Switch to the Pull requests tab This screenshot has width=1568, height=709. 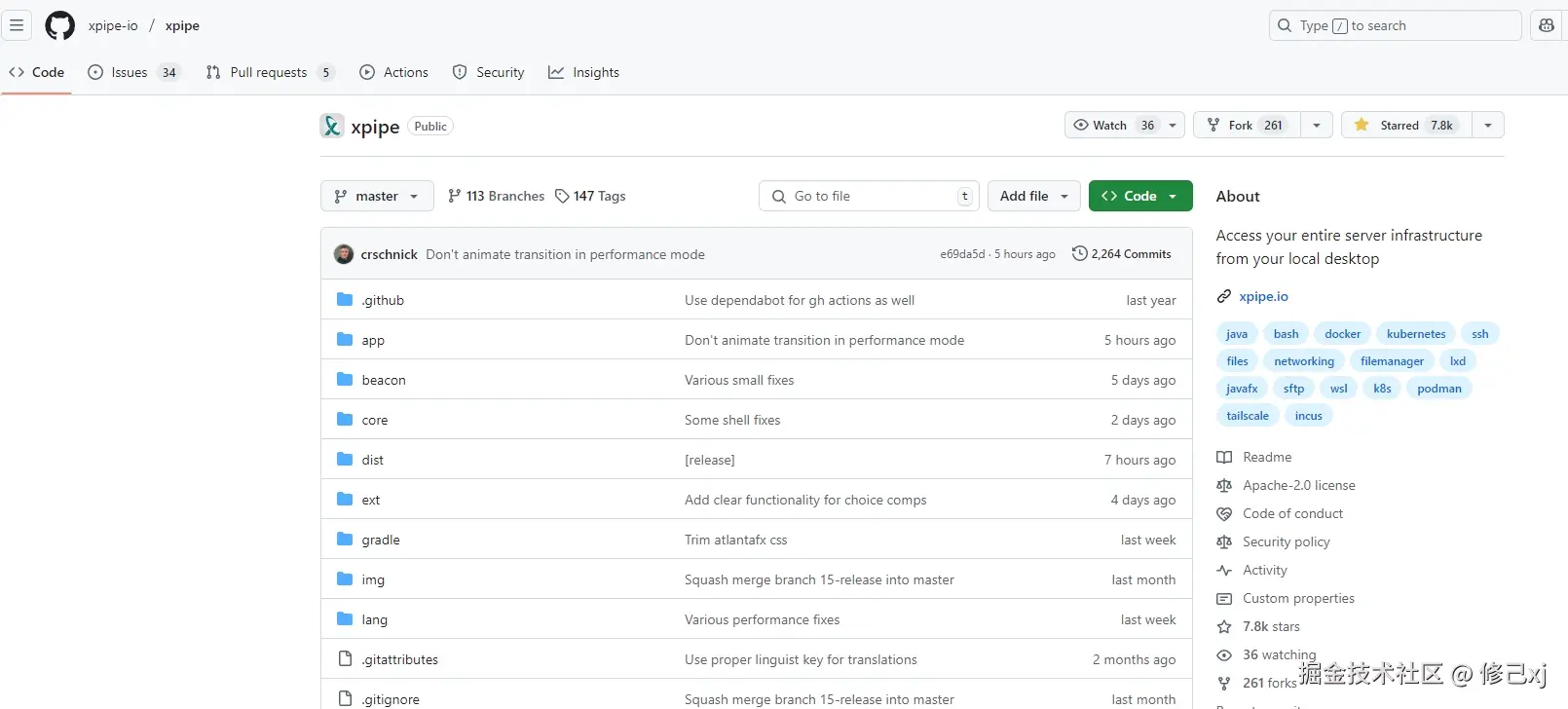click(268, 72)
